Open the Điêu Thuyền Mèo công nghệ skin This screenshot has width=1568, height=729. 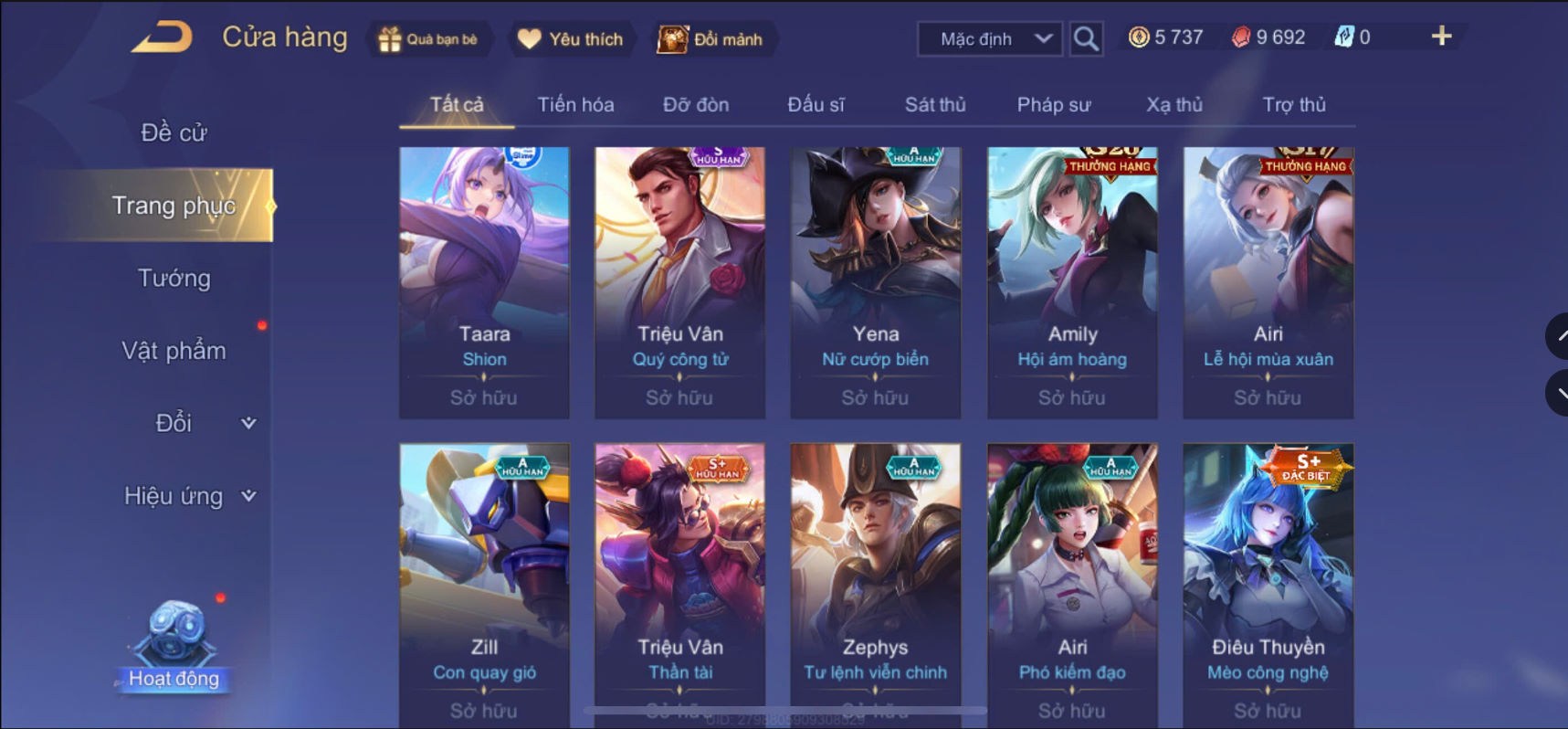click(1268, 585)
